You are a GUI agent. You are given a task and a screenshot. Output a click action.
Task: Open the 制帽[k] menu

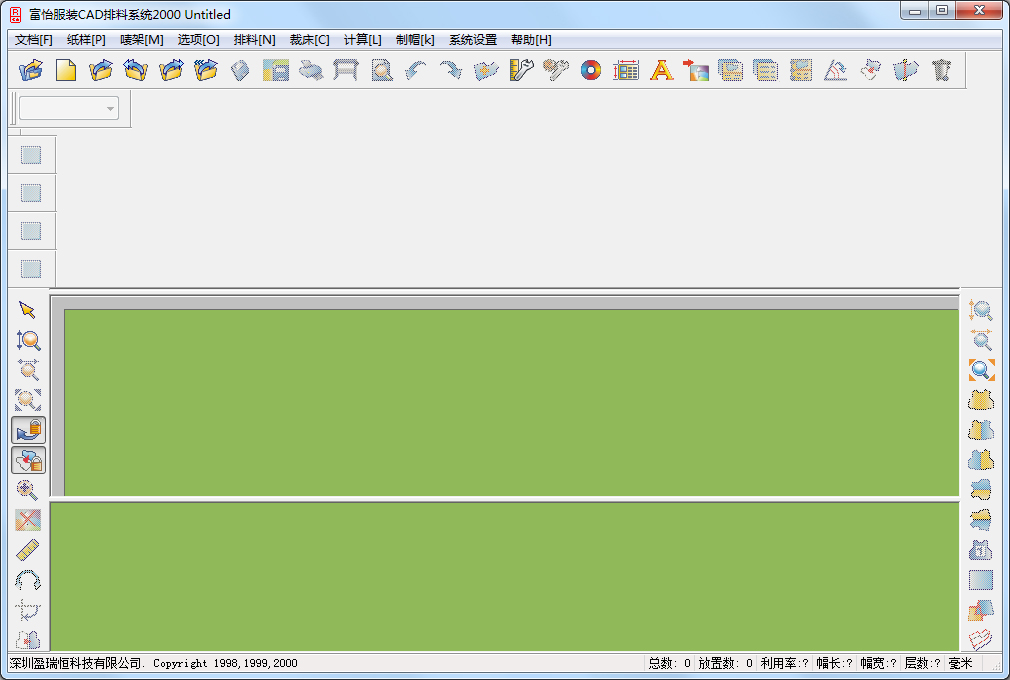[x=415, y=40]
